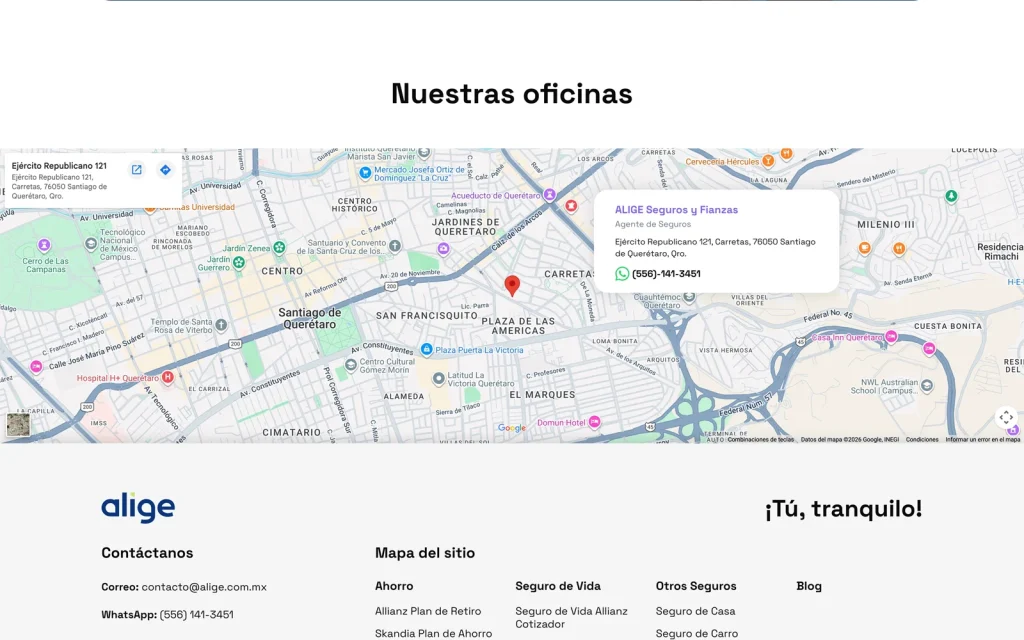
Task: Click Mercado Josefa Ortiz de Domínguez marker
Action: (x=365, y=172)
